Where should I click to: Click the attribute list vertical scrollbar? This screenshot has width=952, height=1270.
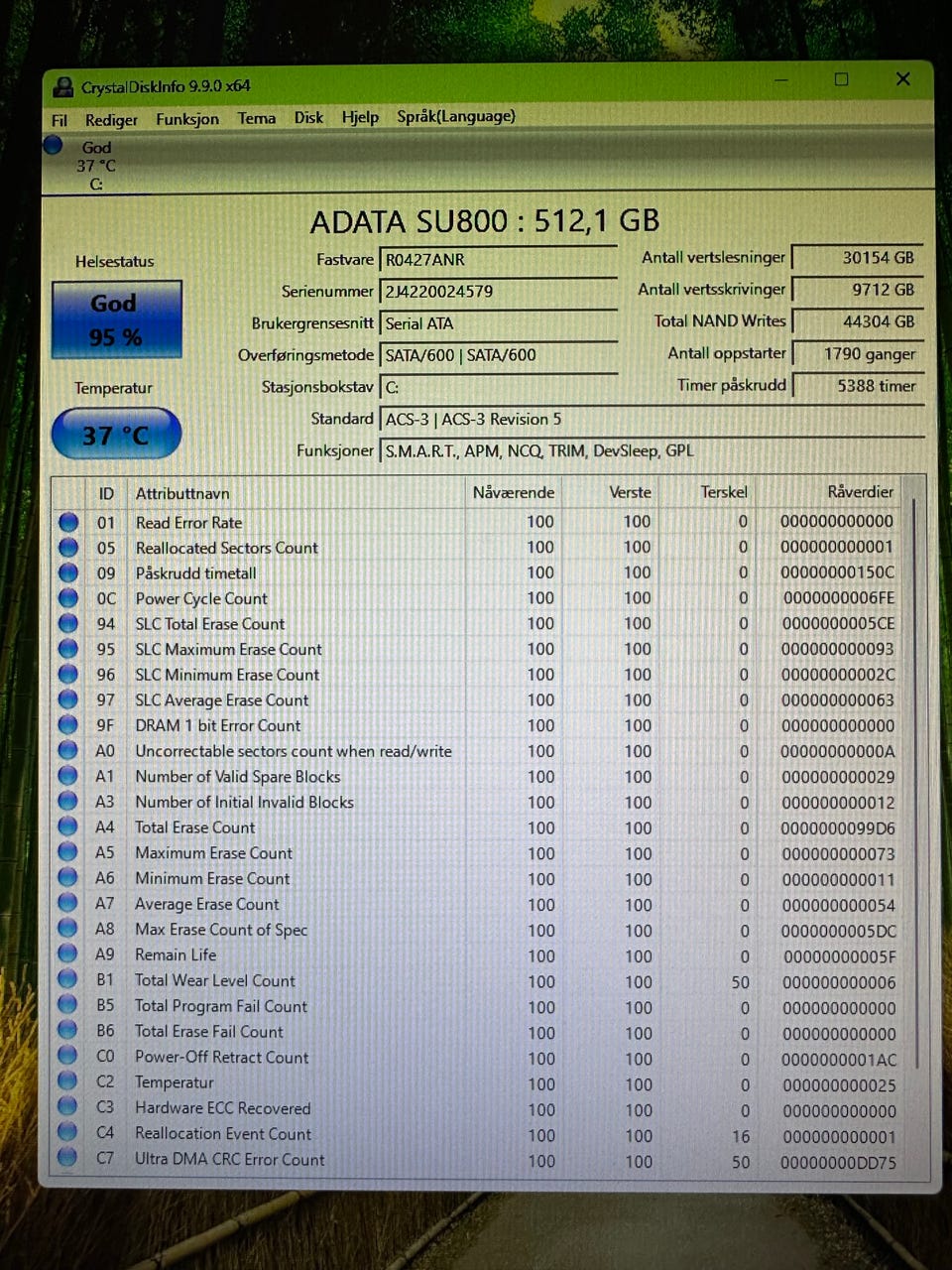click(x=916, y=784)
